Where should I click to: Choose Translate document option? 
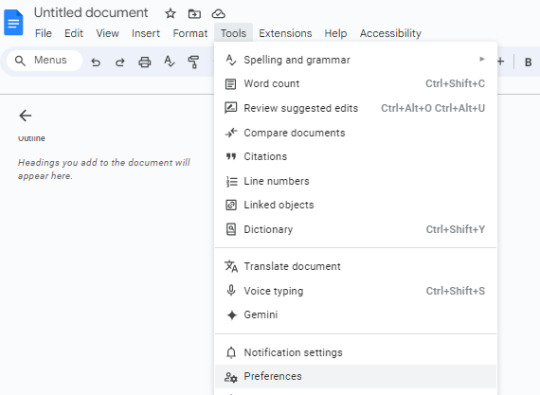click(x=355, y=266)
